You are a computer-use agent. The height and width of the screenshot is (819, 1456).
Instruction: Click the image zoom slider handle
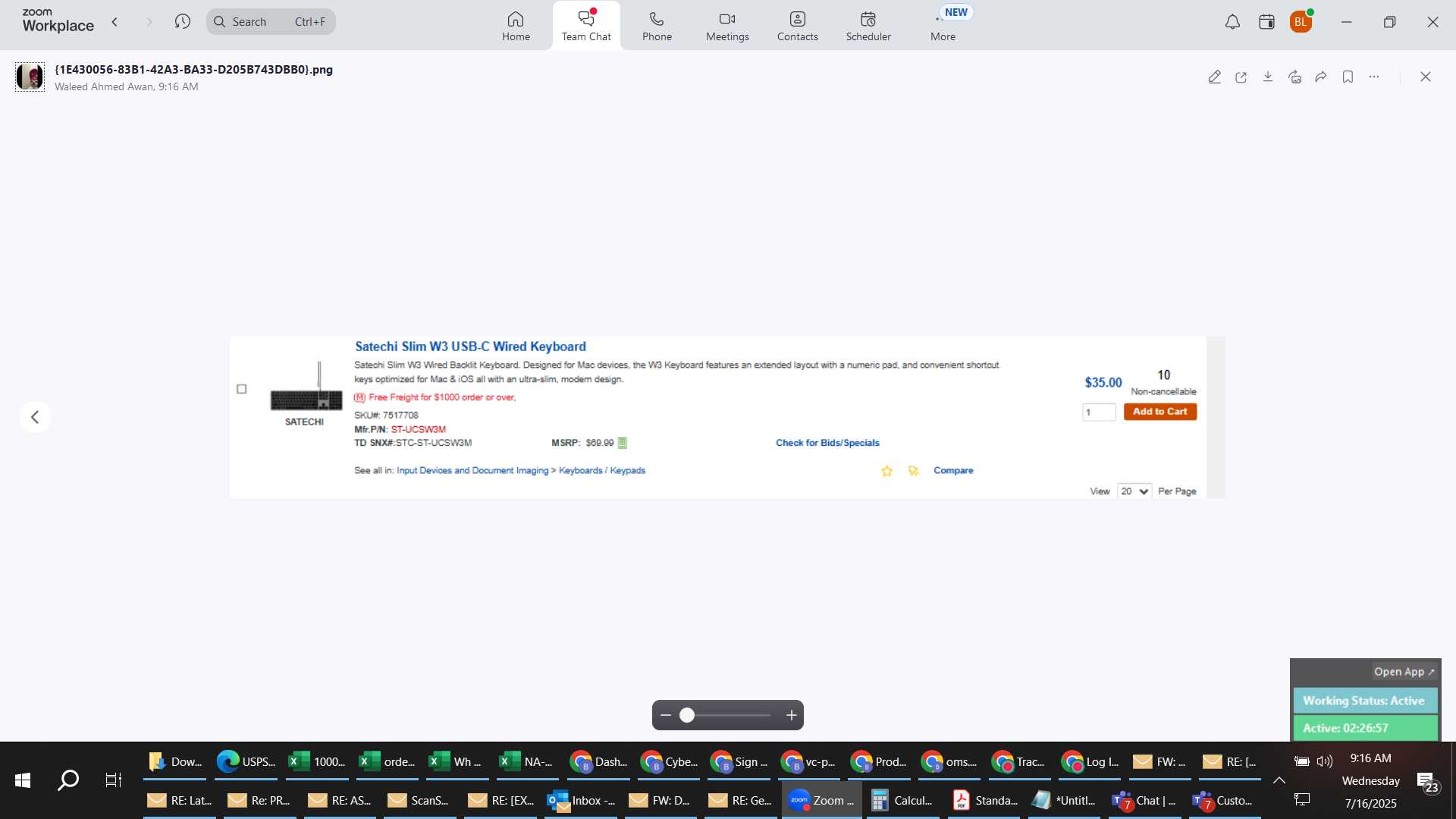click(x=687, y=715)
